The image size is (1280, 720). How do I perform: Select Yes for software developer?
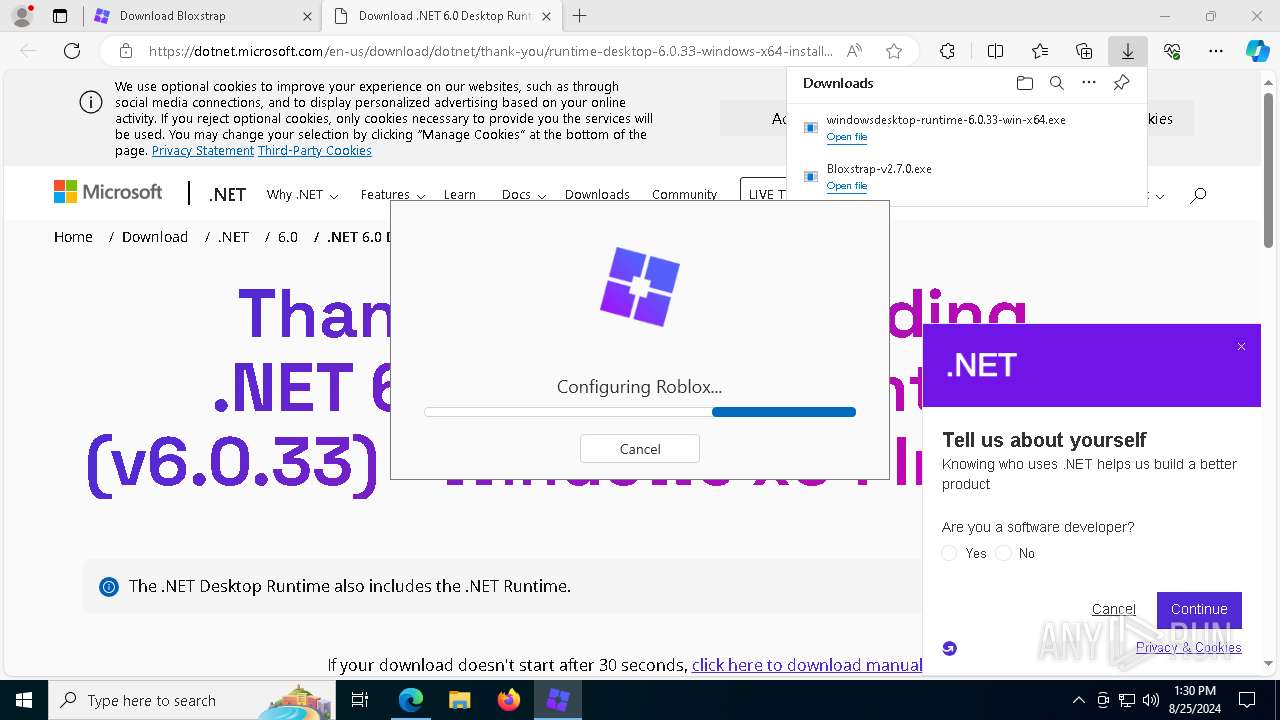tap(950, 553)
